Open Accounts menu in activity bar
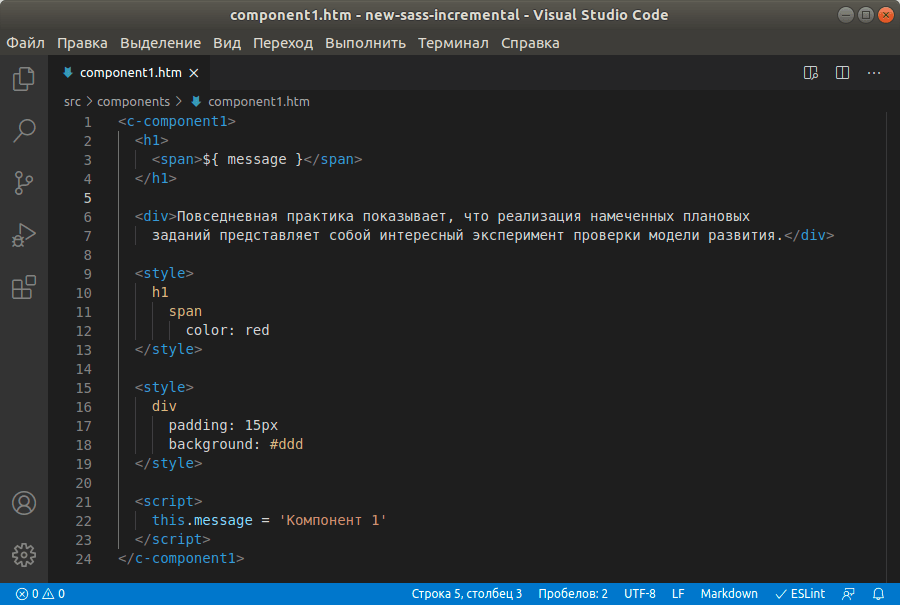 (24, 502)
